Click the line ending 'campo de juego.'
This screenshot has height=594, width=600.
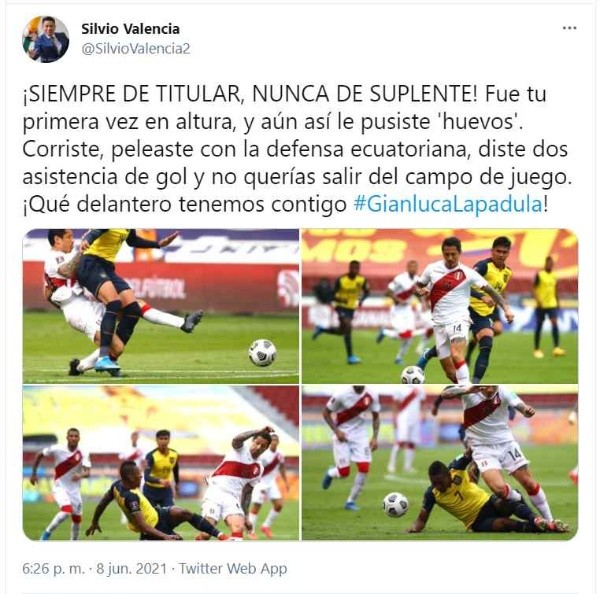pos(297,177)
